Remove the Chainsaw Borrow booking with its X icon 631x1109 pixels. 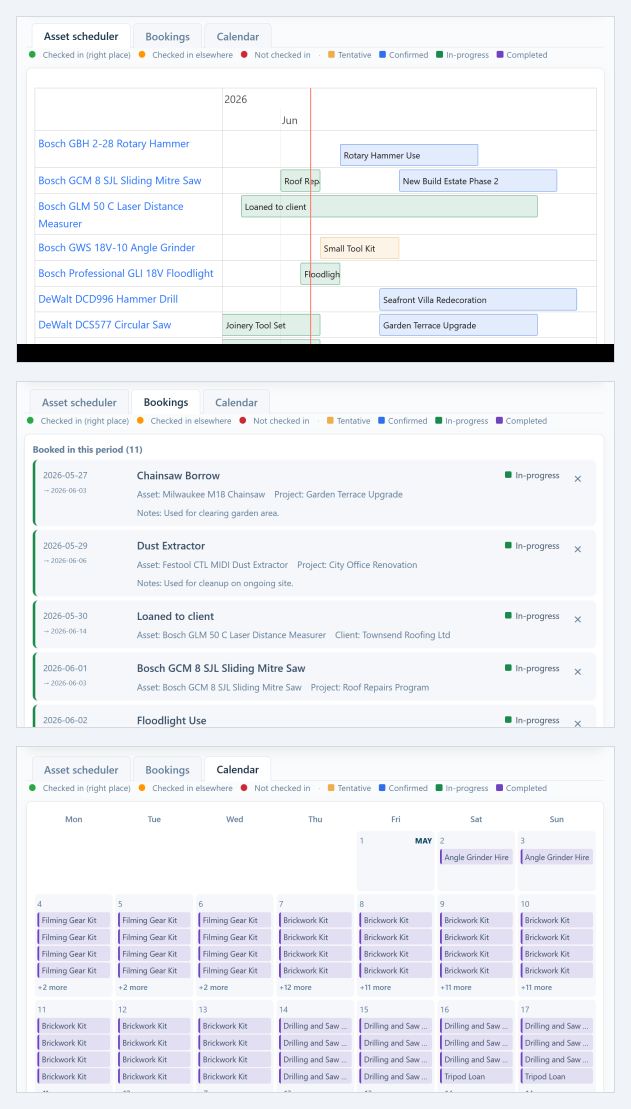(577, 479)
